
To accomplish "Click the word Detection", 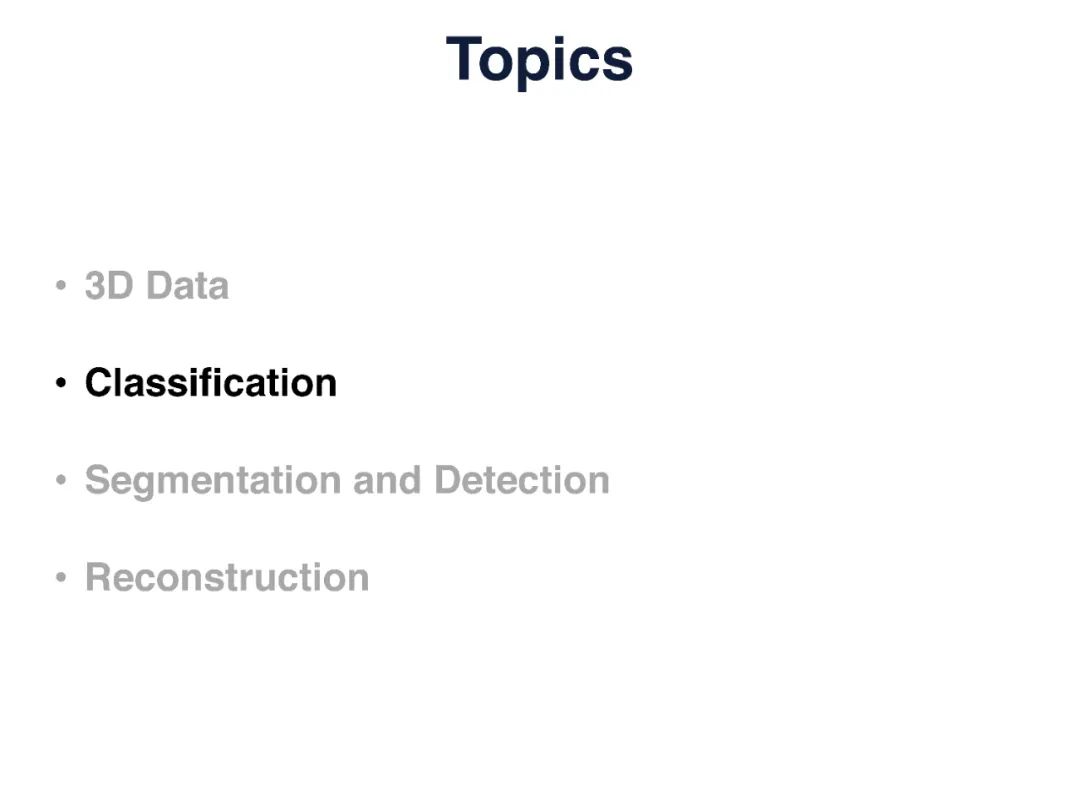I will (x=521, y=480).
